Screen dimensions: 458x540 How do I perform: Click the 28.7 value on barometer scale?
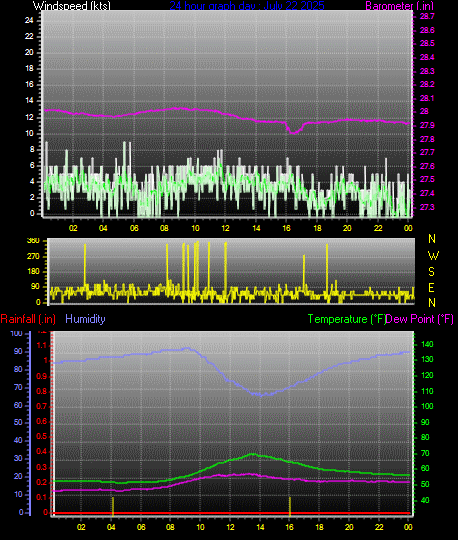[427, 16]
